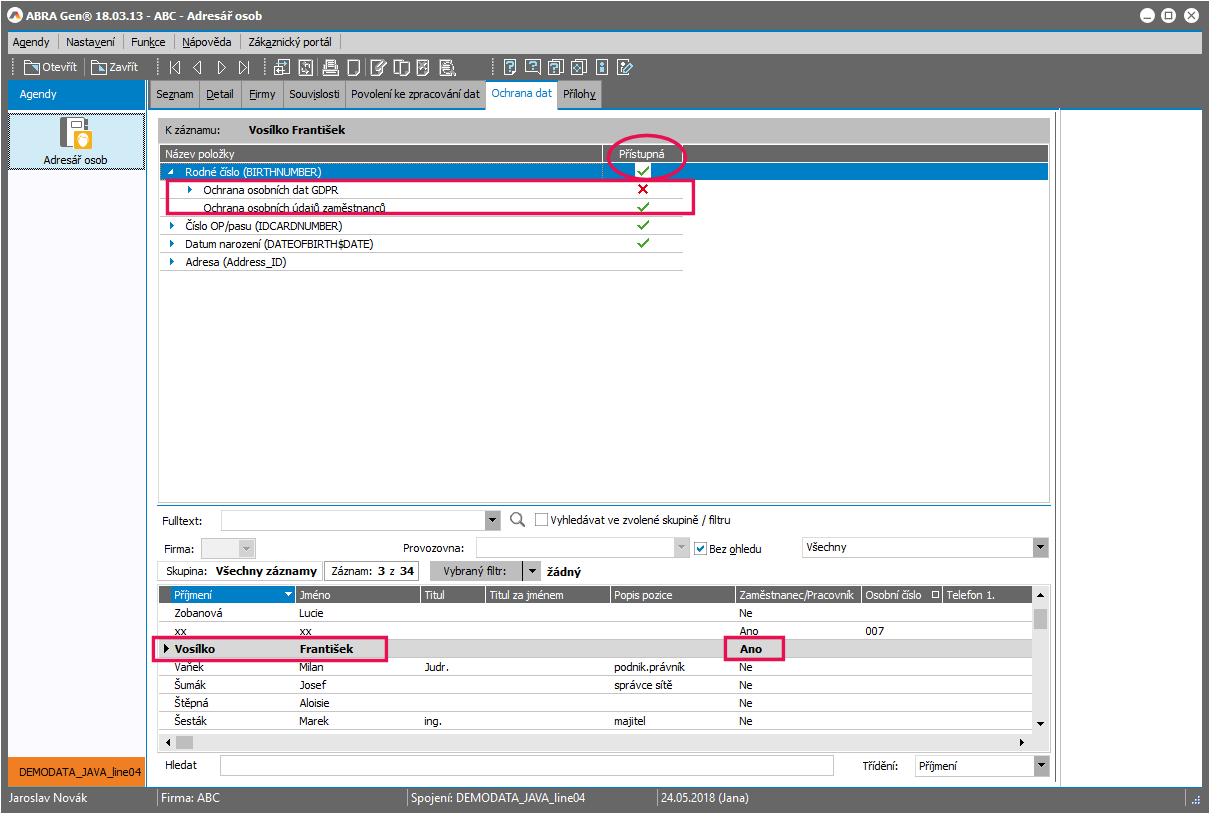Go to the next record arrow

pos(221,68)
